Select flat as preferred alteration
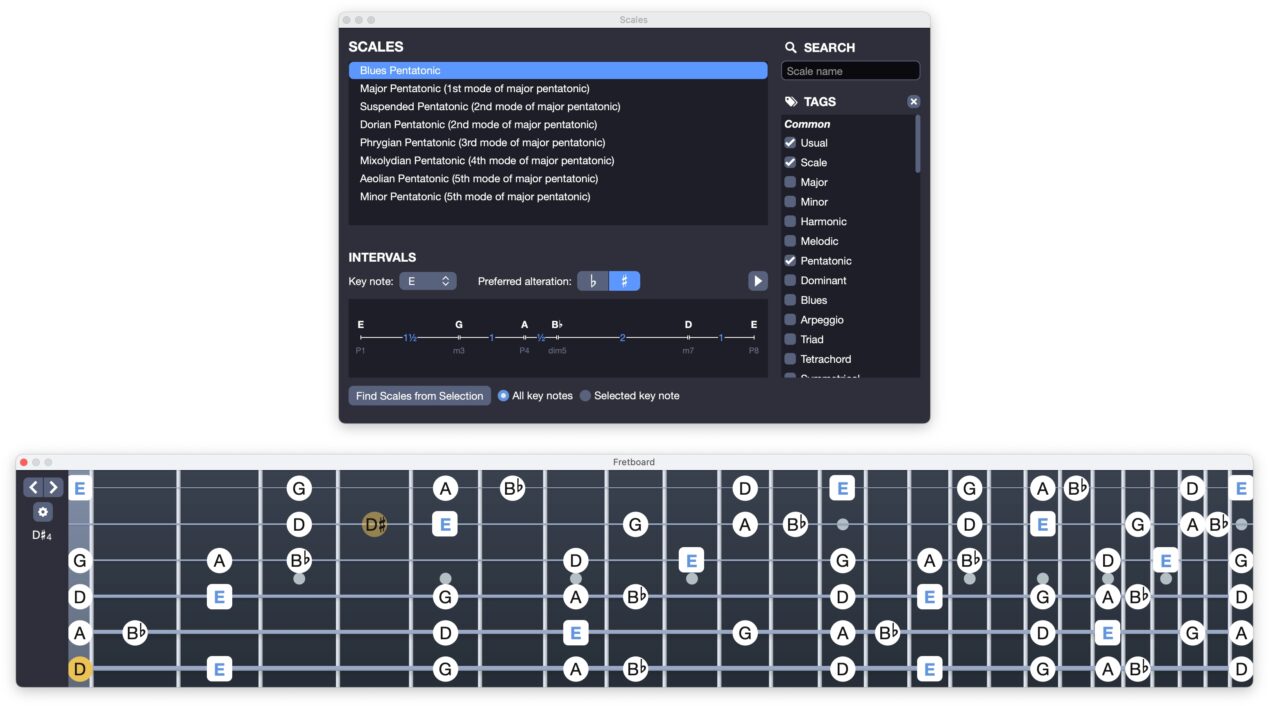 (x=592, y=281)
